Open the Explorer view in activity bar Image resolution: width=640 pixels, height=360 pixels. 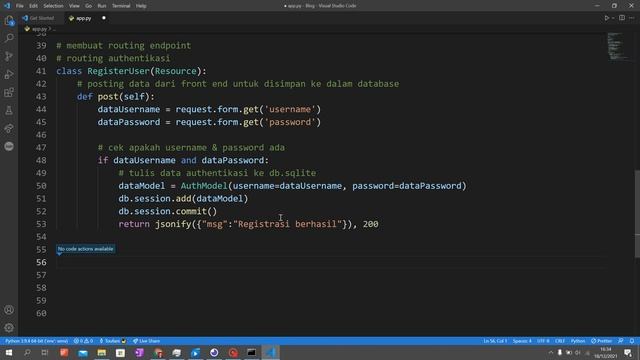[x=9, y=20]
